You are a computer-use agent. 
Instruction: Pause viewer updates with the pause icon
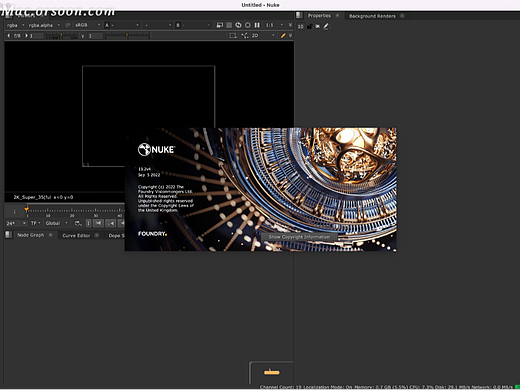tap(257, 25)
